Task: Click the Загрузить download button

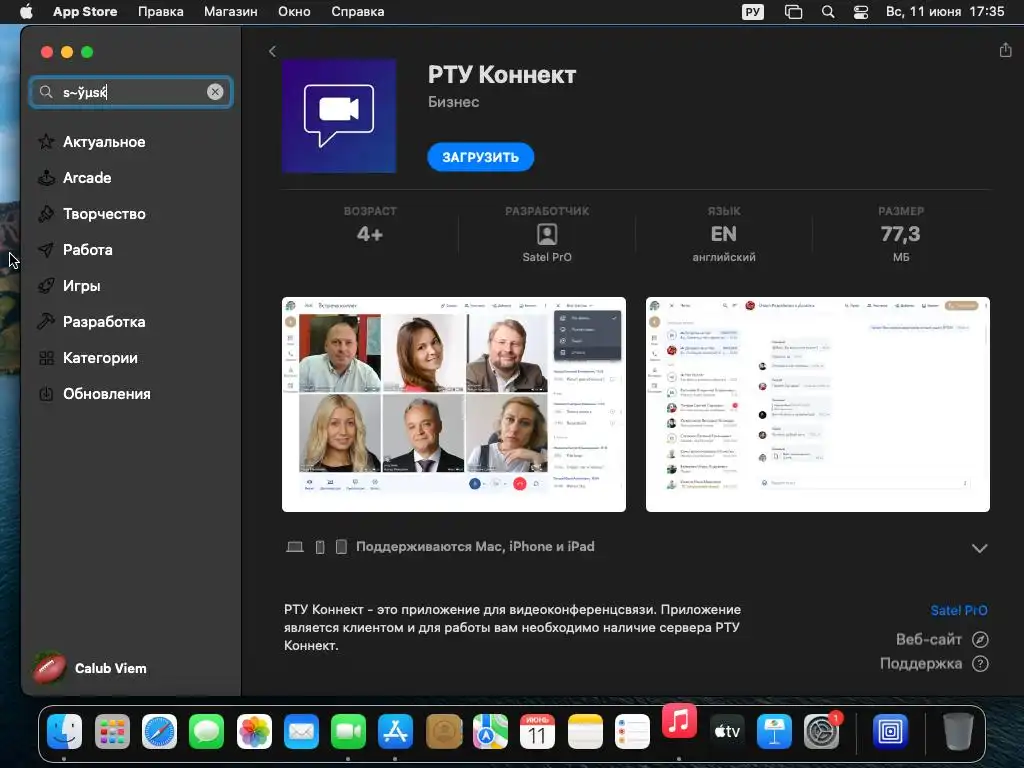Action: (481, 157)
